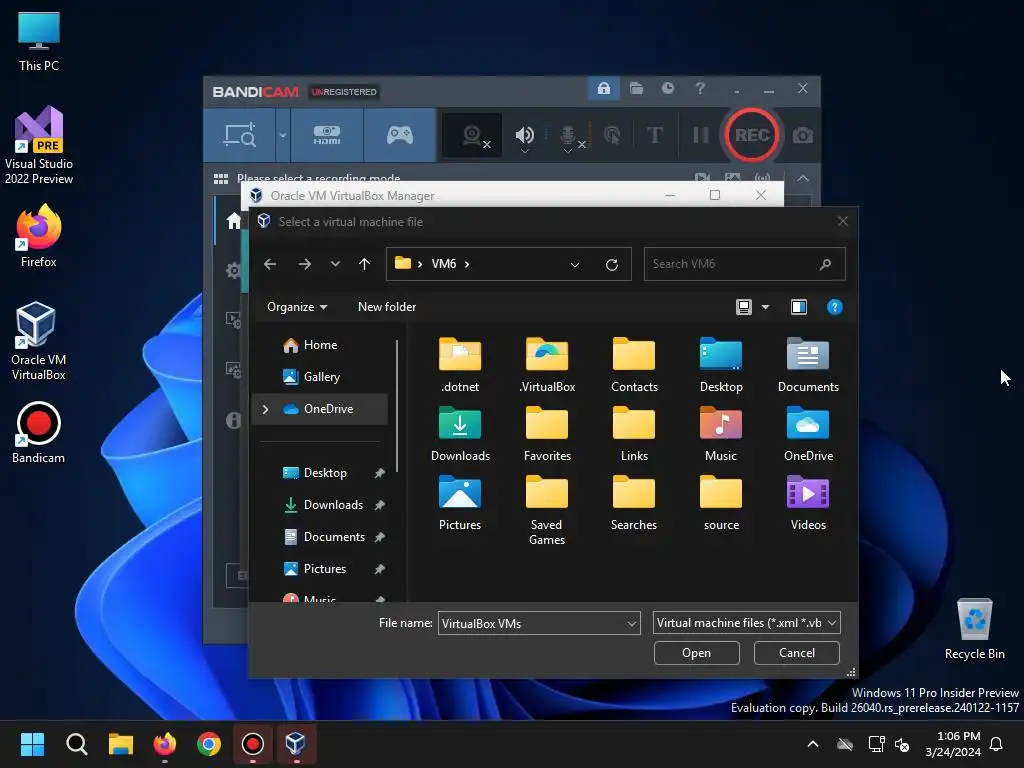
Task: Open Bandicam help question mark
Action: 699,88
